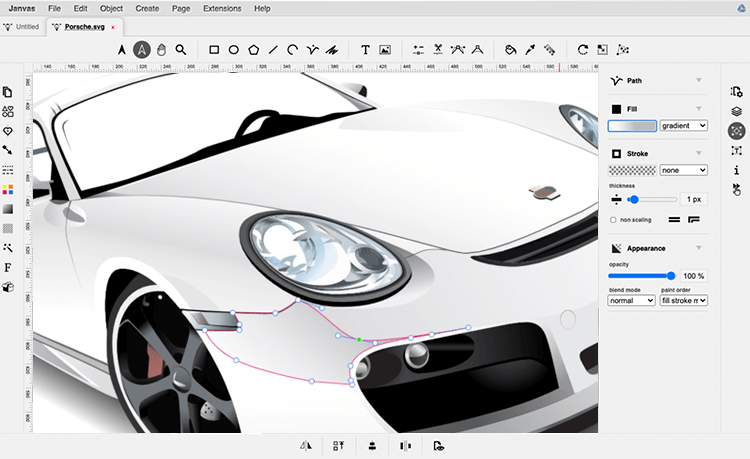The width and height of the screenshot is (750, 459).
Task: Enable the non scaling stroke checkbox
Action: 613,220
